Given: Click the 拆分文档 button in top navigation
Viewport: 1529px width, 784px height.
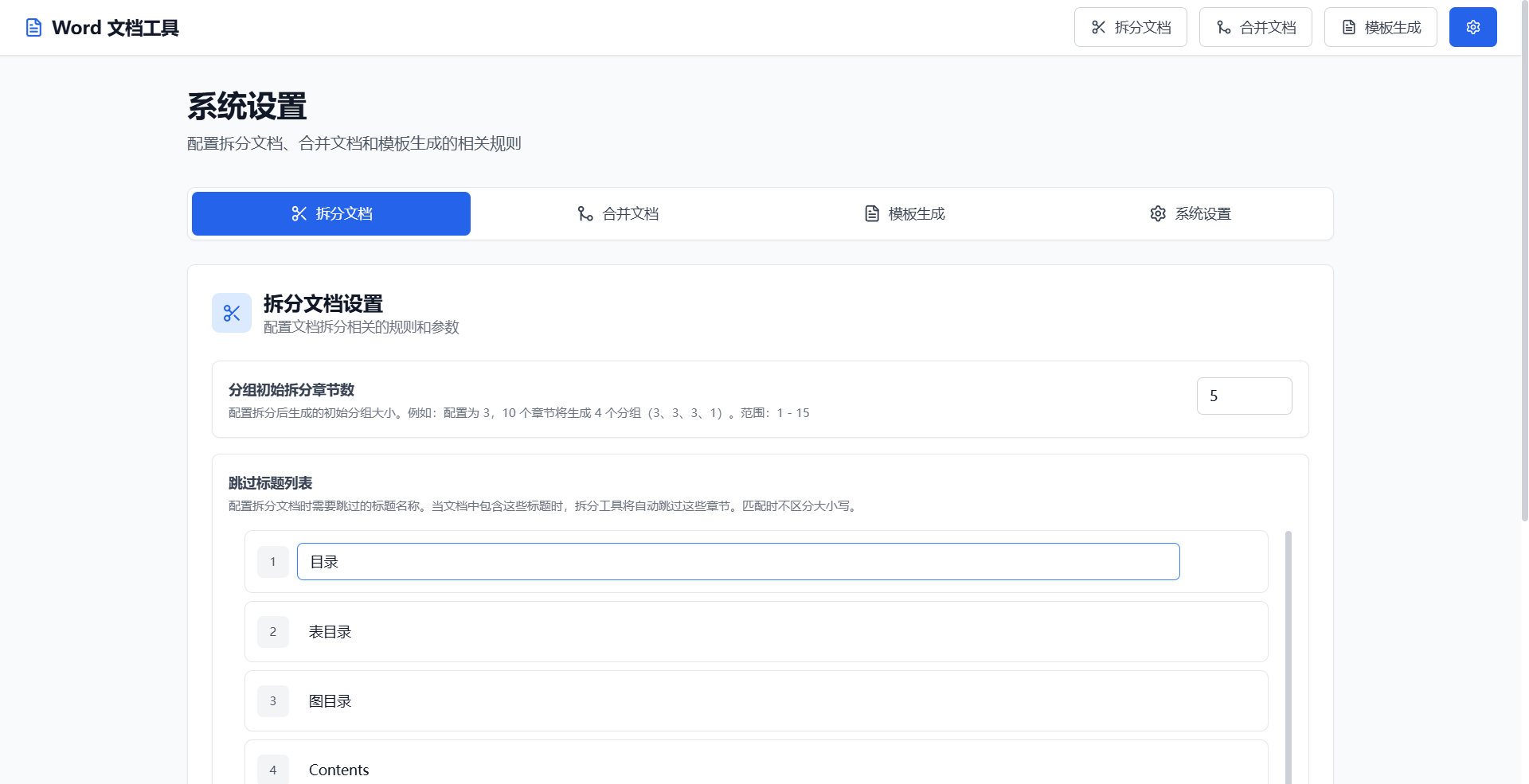Looking at the screenshot, I should pyautogui.click(x=1130, y=26).
